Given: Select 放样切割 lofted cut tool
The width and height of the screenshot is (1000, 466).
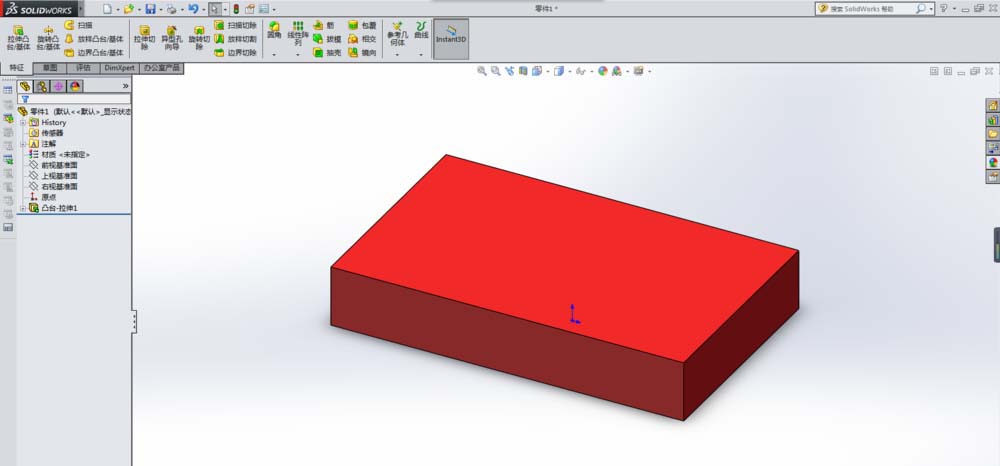Looking at the screenshot, I should (235, 39).
